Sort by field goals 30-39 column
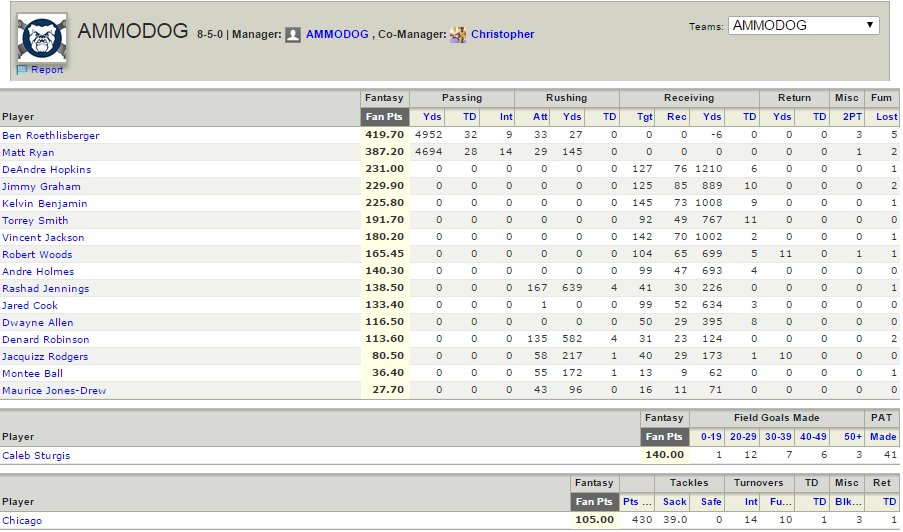Screen dimensions: 903x532 [x=778, y=437]
